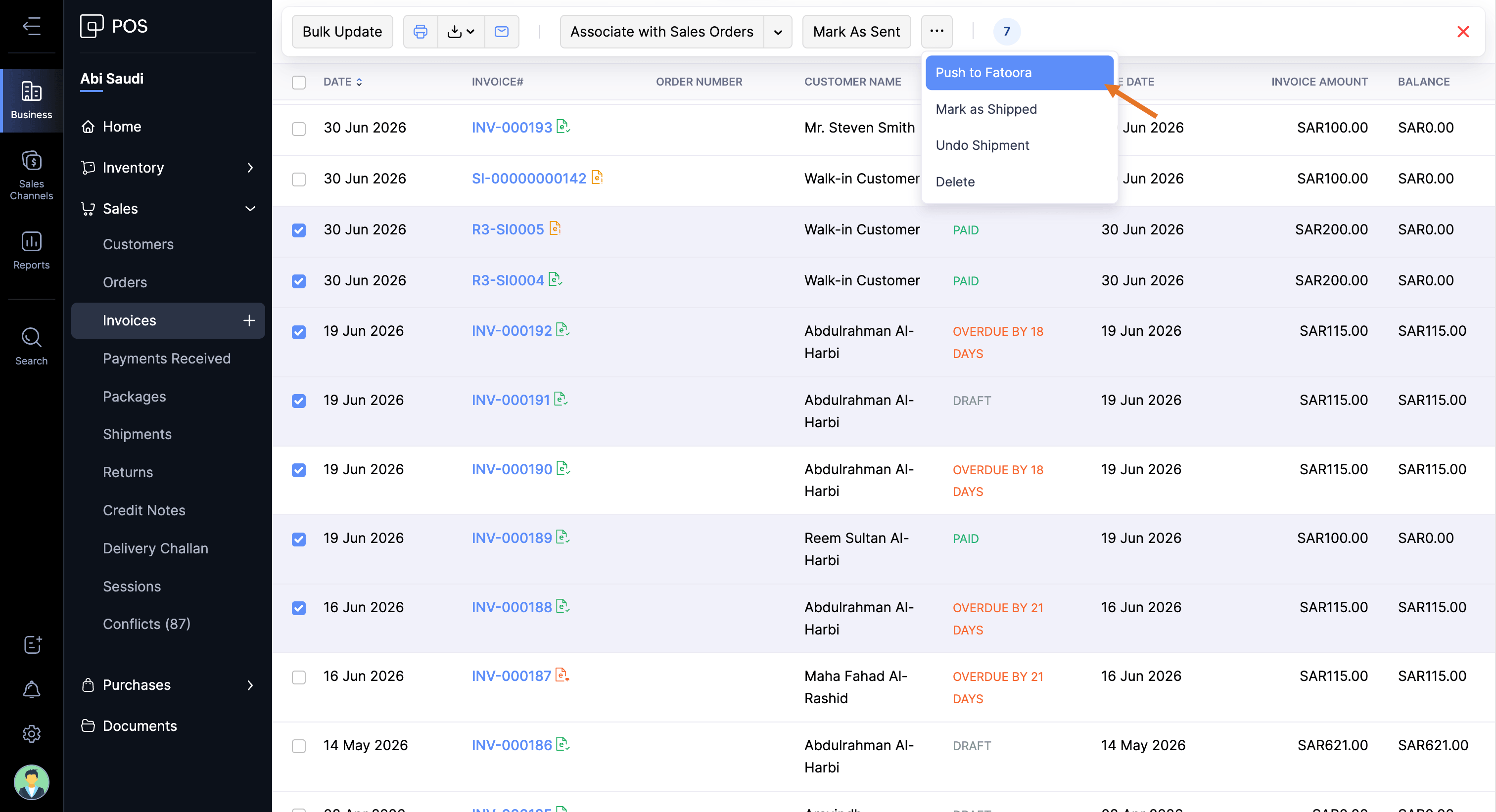Clear selection with the red X
Viewport: 1496px width, 812px height.
[1463, 31]
